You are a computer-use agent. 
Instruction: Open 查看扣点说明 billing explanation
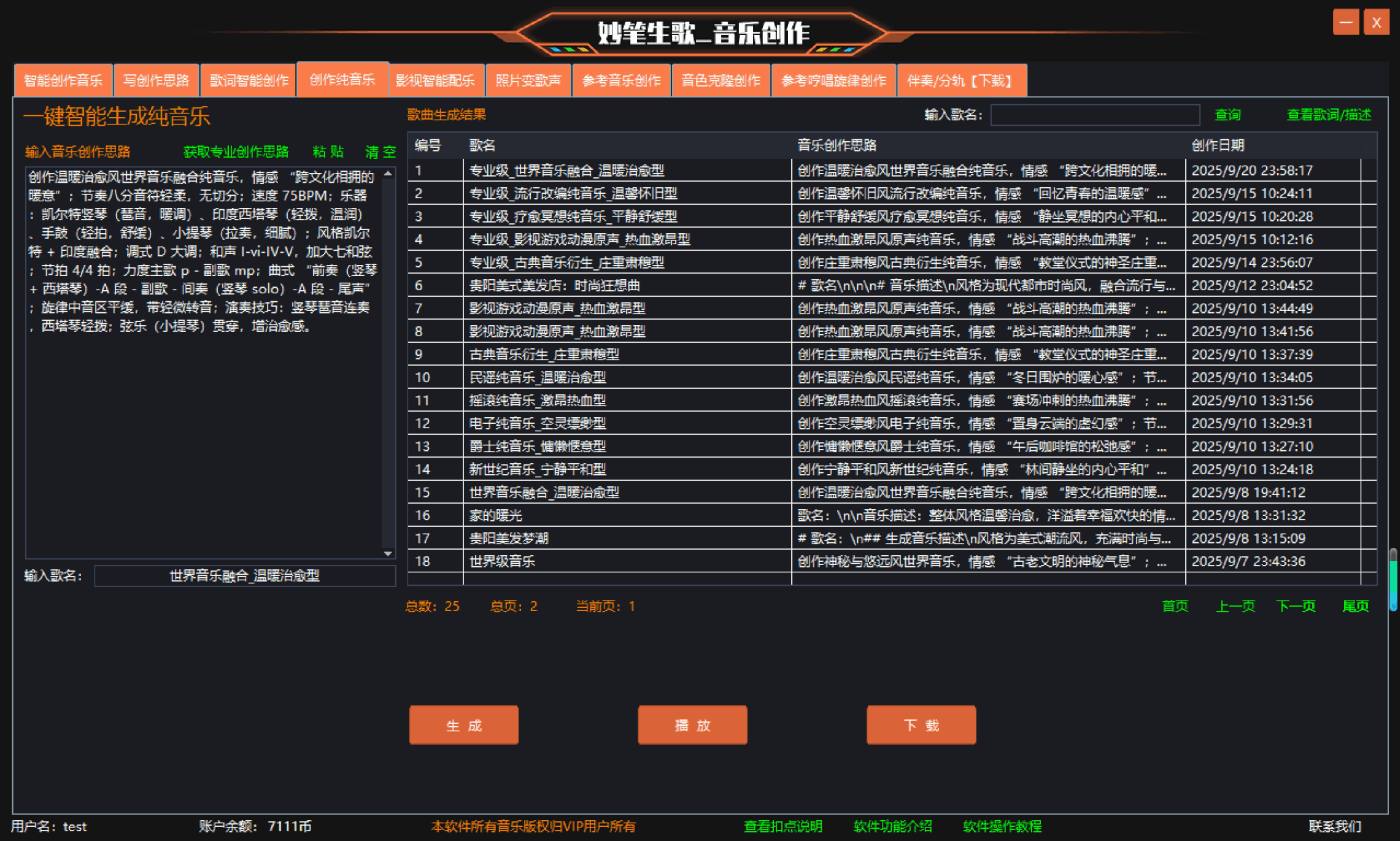783,826
